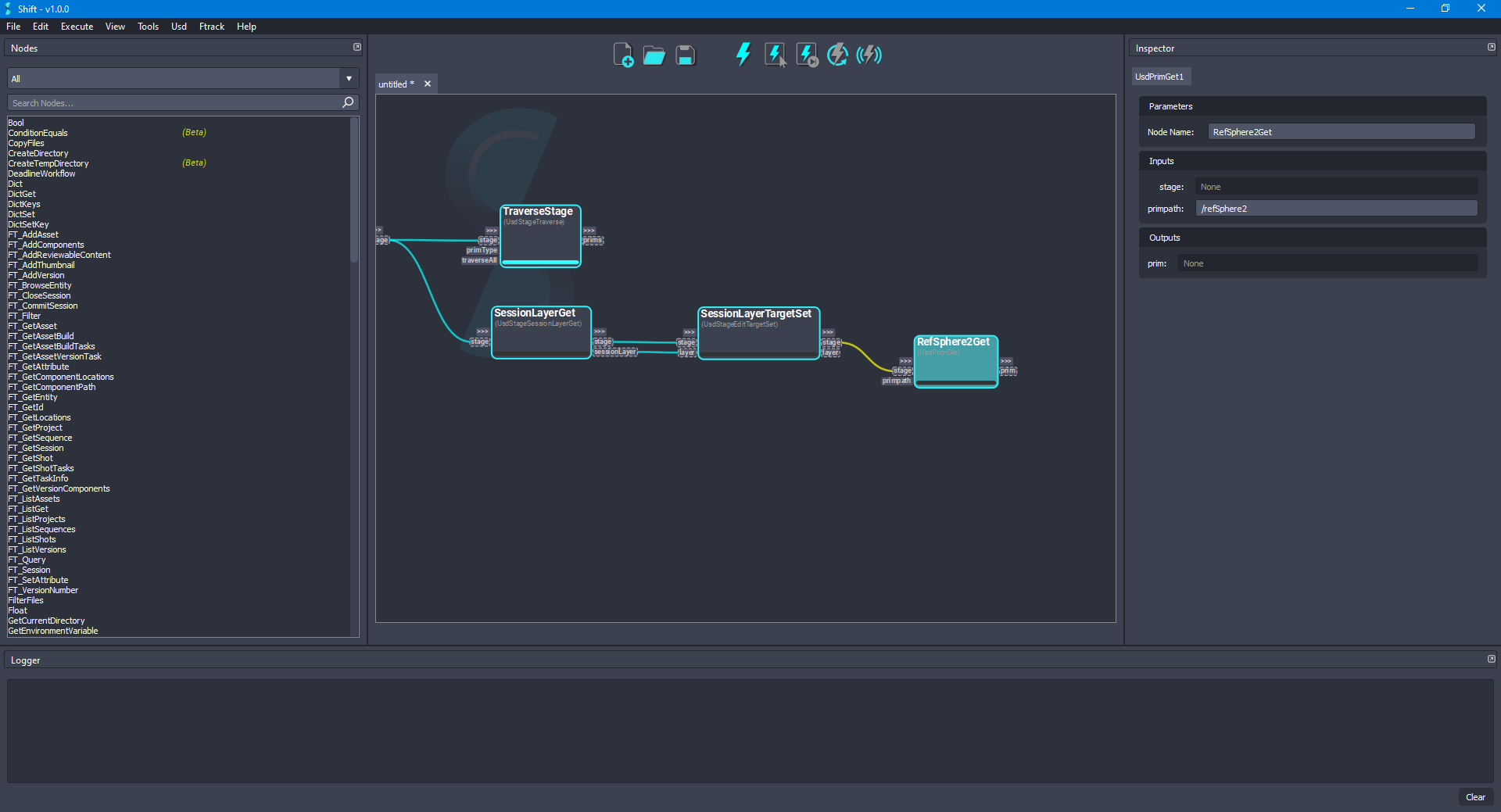Clear the Logger output

click(1475, 797)
